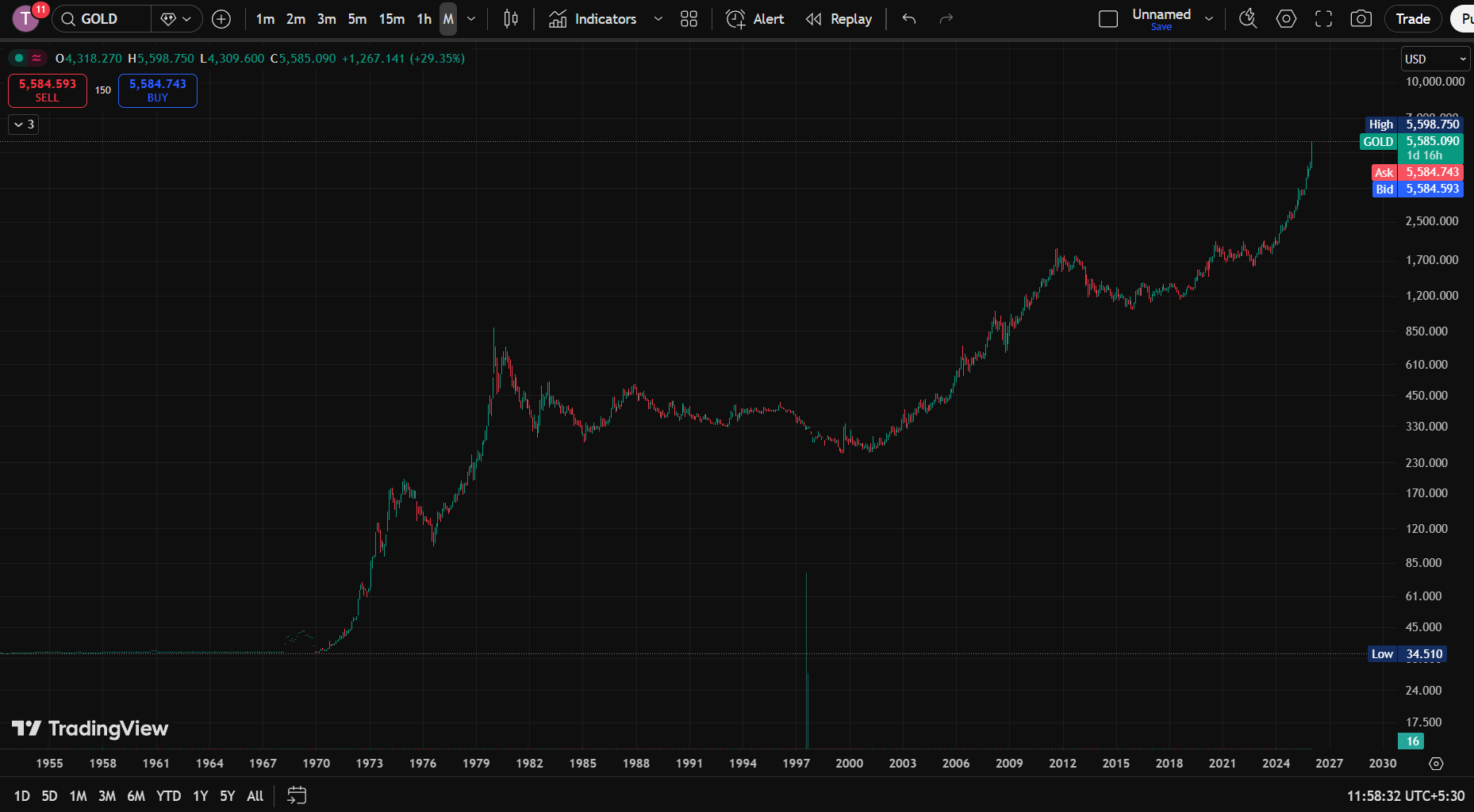1474x812 pixels.
Task: Expand the timeframe interval dropdown arrow
Action: (x=471, y=19)
